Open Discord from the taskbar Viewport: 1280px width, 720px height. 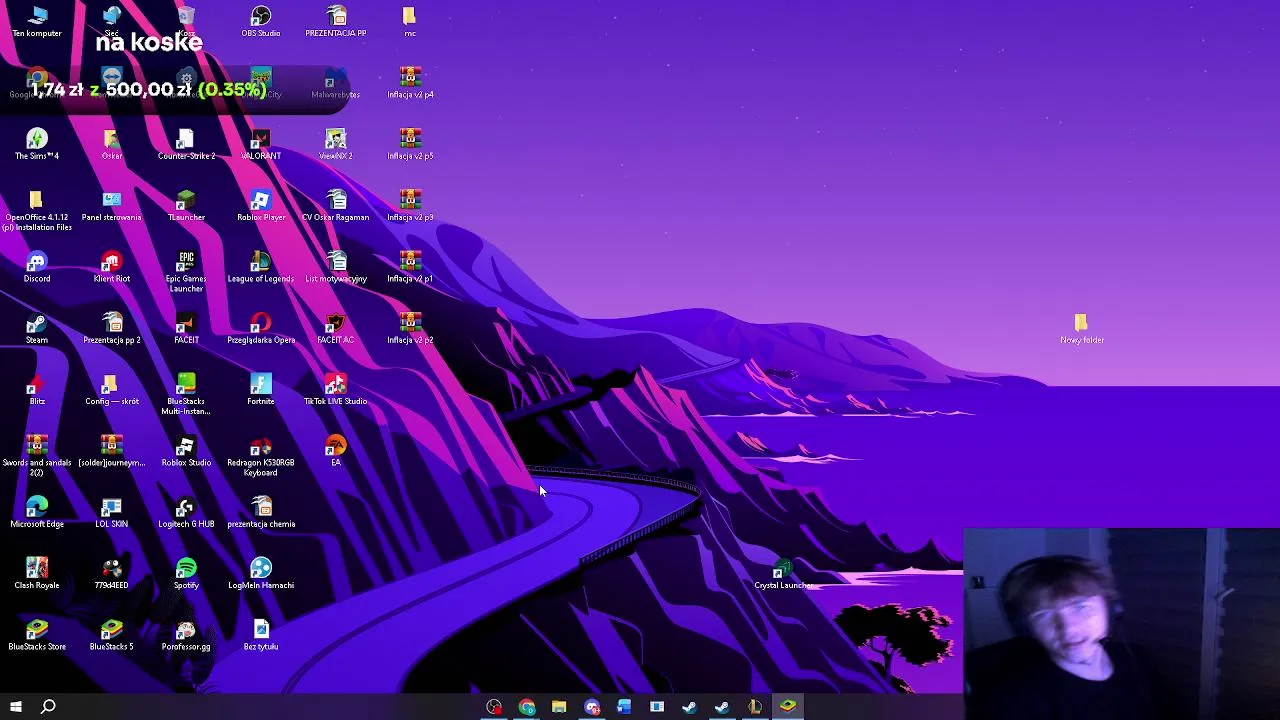(592, 707)
